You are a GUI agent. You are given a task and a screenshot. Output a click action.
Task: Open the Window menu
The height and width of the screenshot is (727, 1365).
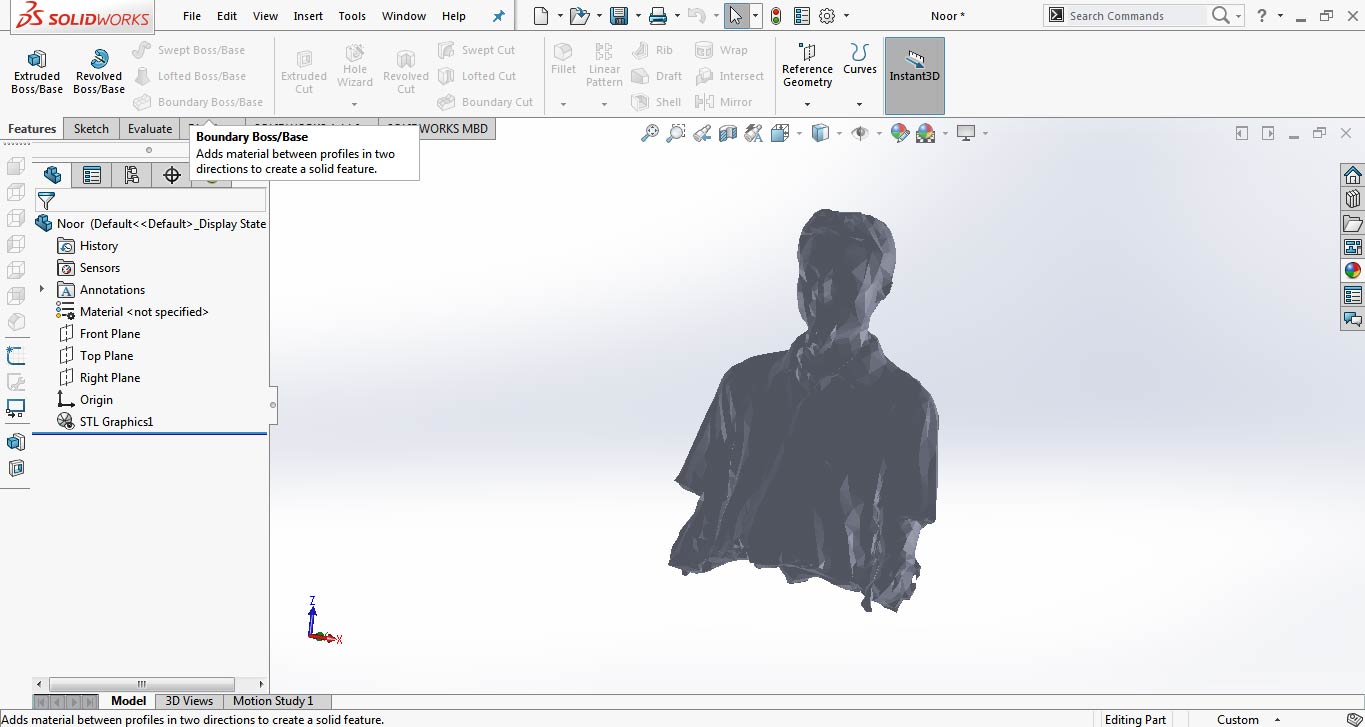click(x=404, y=16)
